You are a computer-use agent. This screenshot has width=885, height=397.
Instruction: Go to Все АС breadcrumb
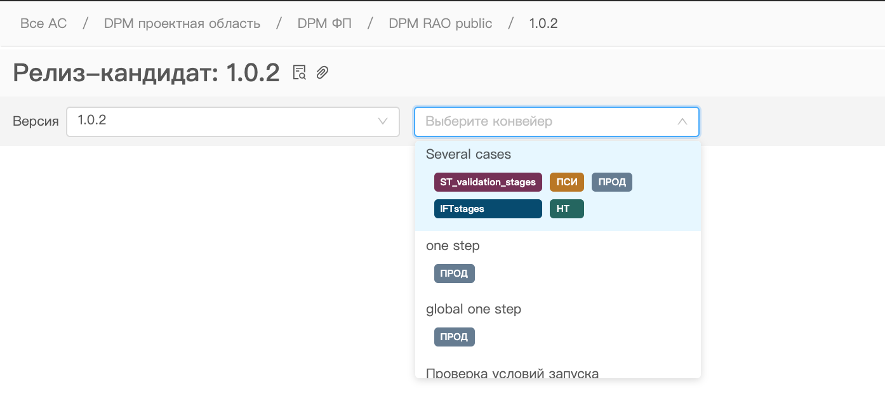point(43,24)
